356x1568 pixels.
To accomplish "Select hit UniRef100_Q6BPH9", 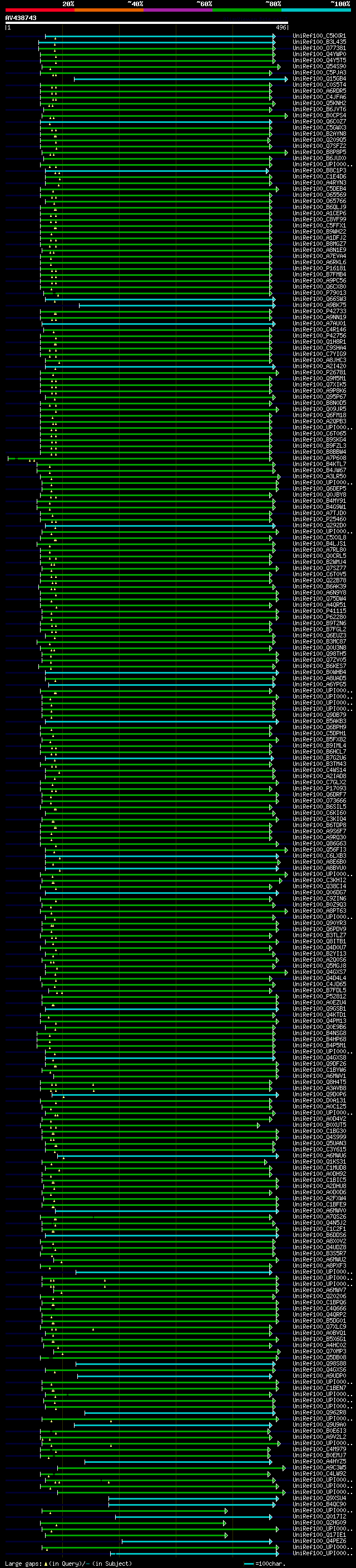I will 319,727.
